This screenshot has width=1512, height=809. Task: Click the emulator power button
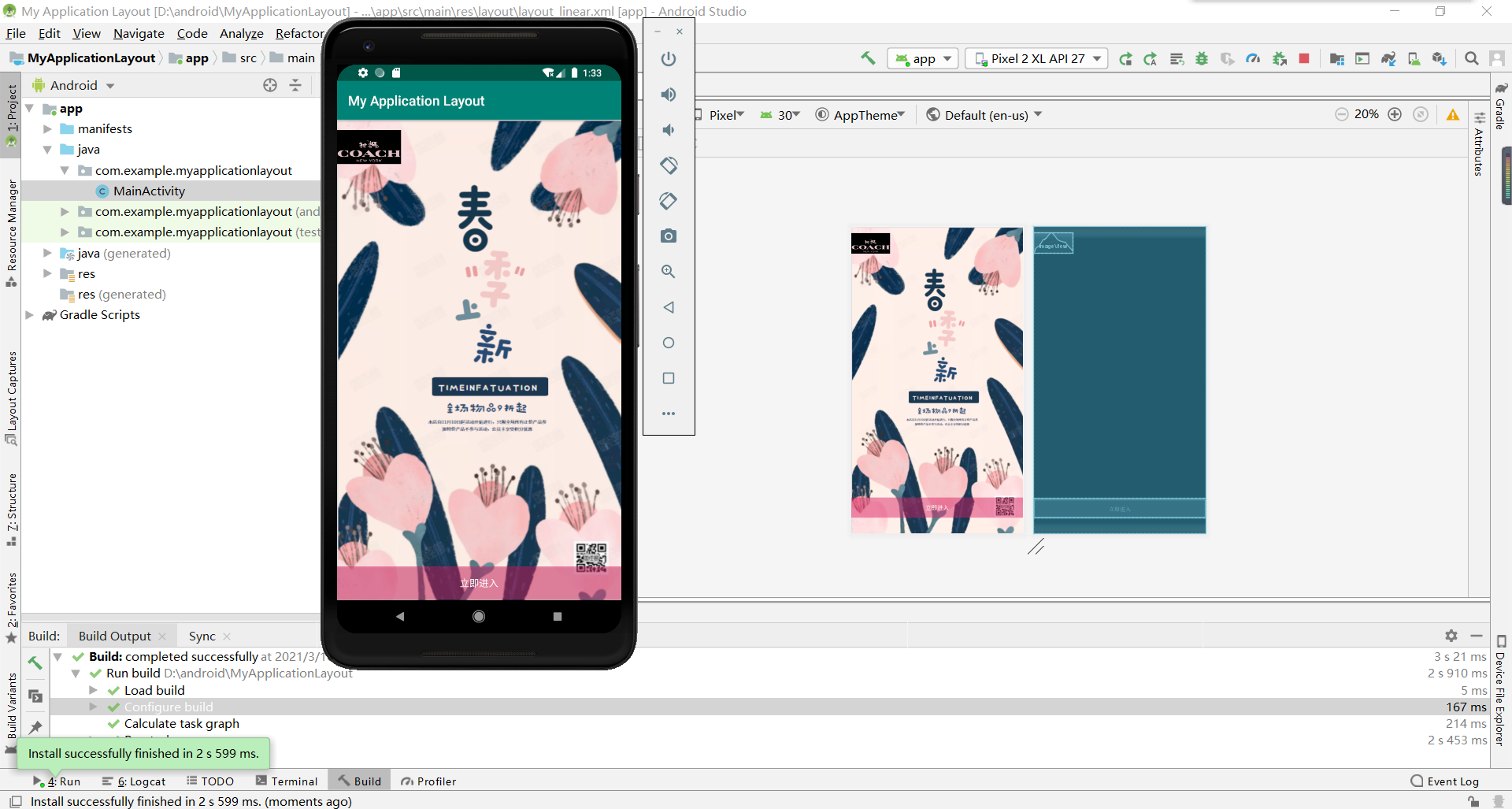[669, 59]
